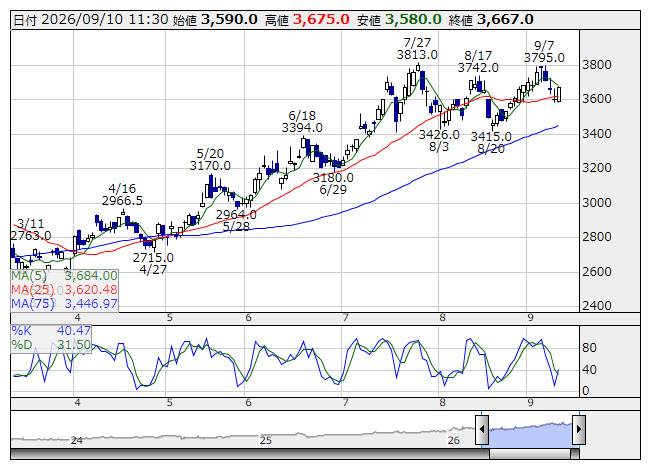Screen dimensions: 653x470
Task: Click the closing price 3,667.0
Action: pos(505,20)
